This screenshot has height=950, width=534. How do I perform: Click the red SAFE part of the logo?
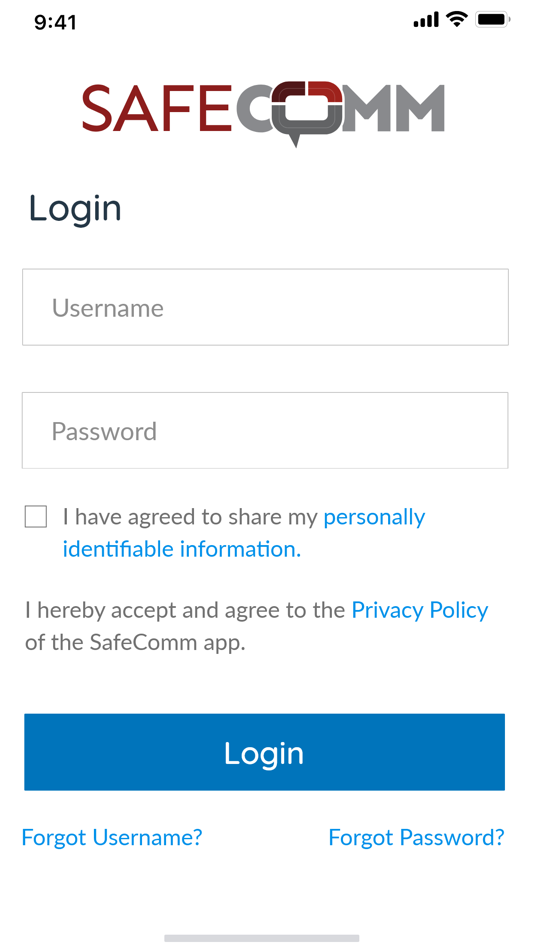(157, 108)
